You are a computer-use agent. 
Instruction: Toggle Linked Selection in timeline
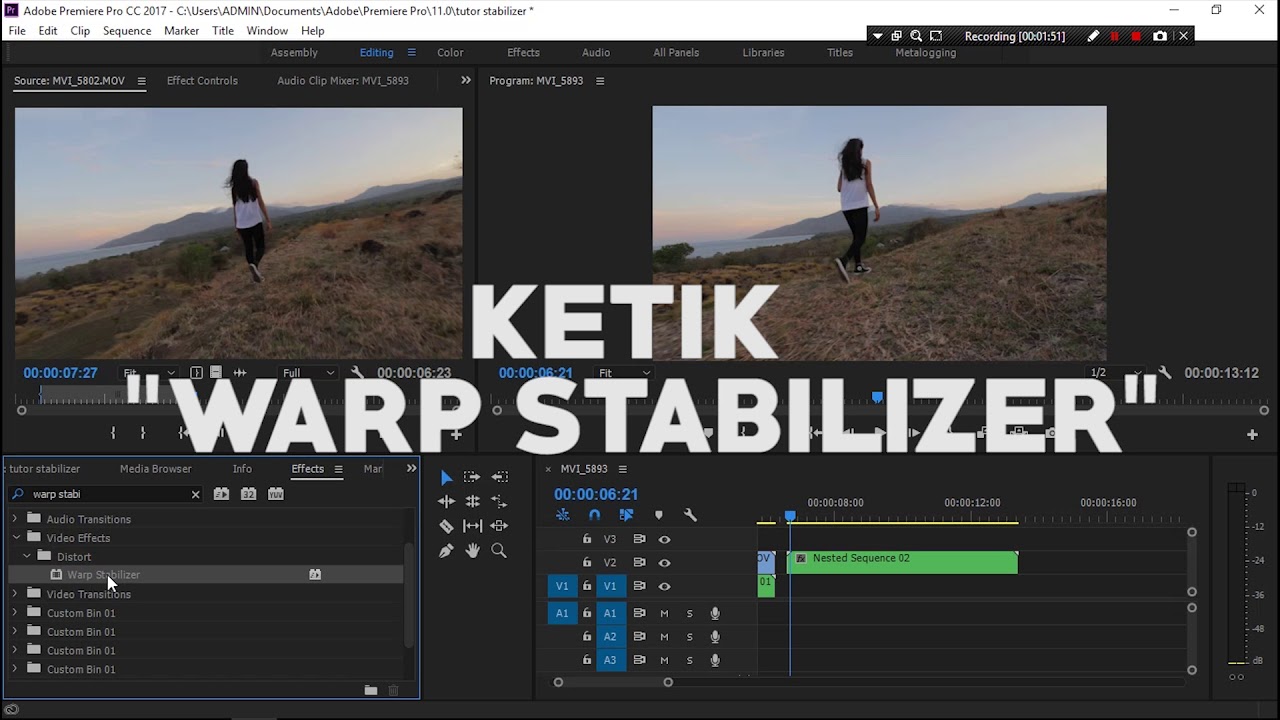pos(626,515)
